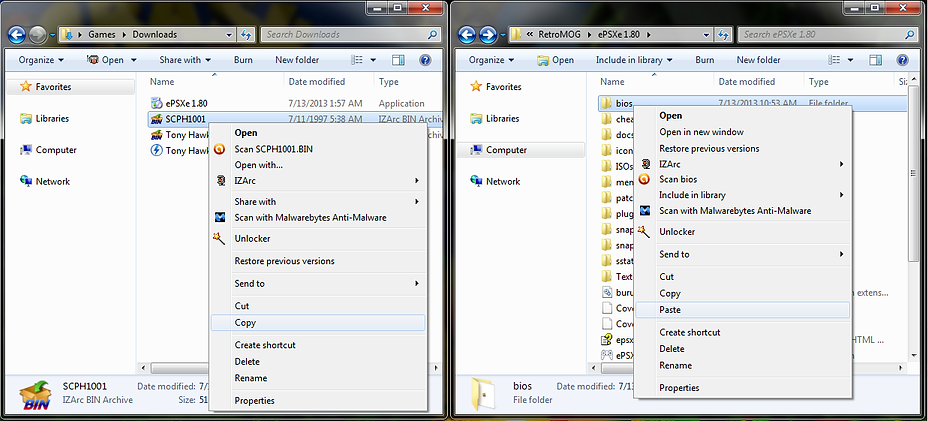Click refresh icon in ePSXe 1.80 address bar
The width and height of the screenshot is (928, 421).
(x=725, y=34)
